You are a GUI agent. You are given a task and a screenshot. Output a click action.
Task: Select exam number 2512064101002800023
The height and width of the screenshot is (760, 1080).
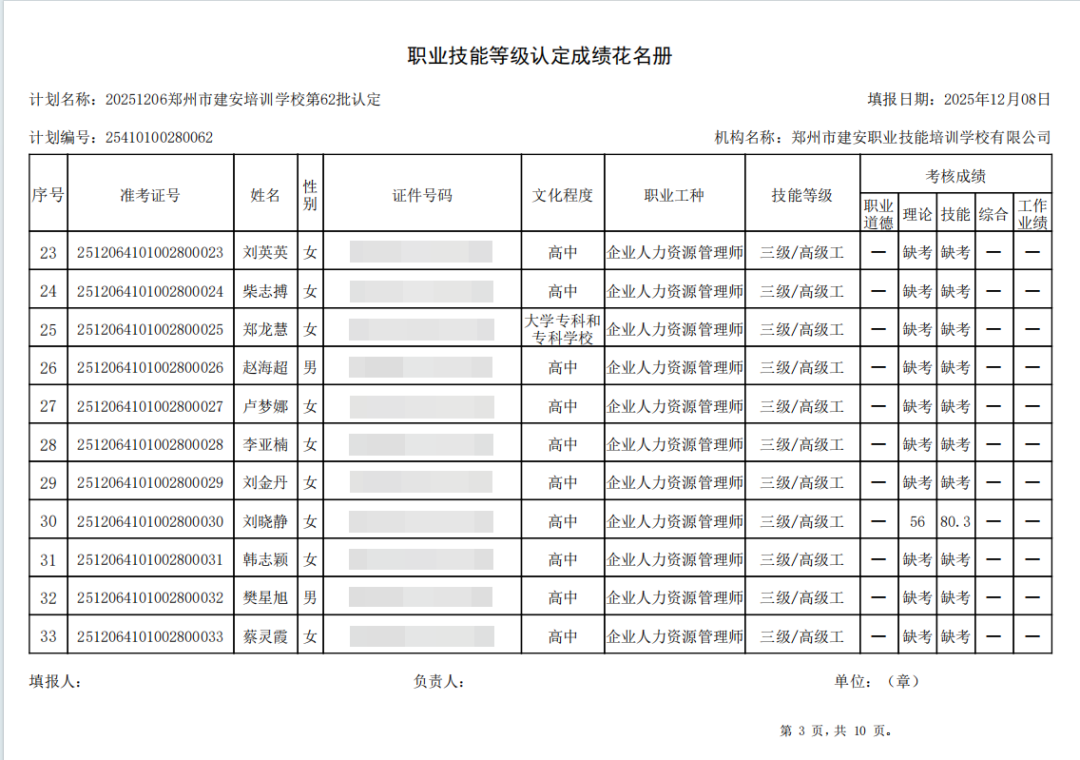click(150, 253)
